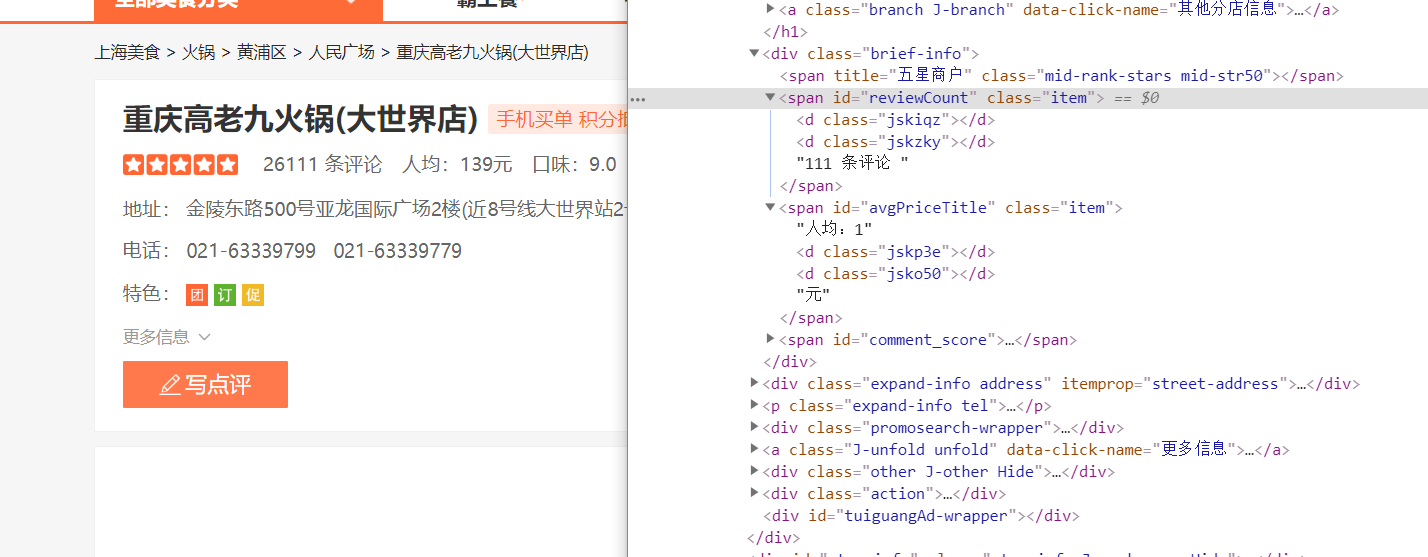Image resolution: width=1428 pixels, height=557 pixels.
Task: Expand the div promosearch-wrapper node
Action: (x=755, y=428)
